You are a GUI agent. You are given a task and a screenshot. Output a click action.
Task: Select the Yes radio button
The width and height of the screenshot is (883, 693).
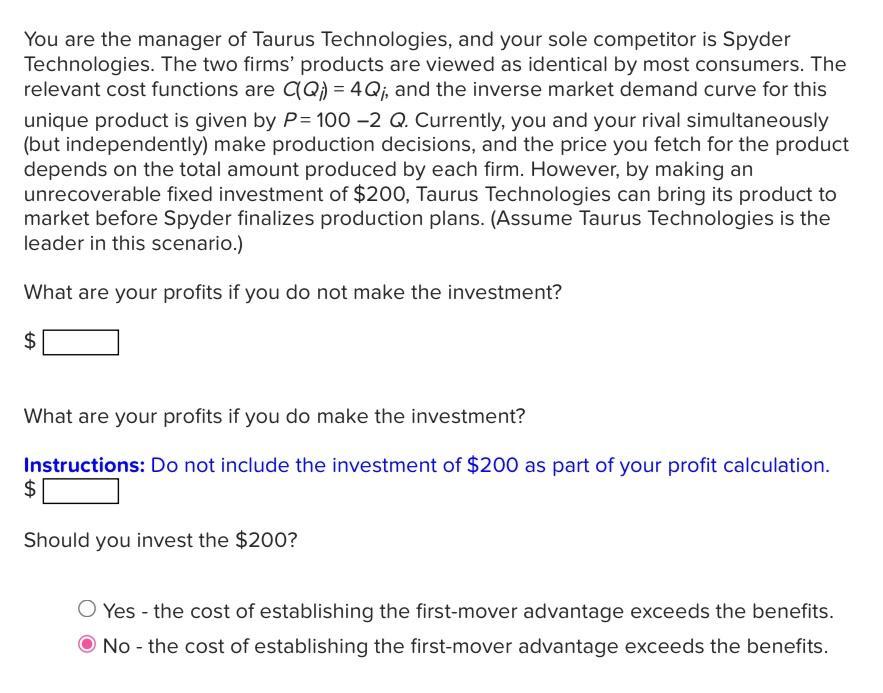point(87,606)
